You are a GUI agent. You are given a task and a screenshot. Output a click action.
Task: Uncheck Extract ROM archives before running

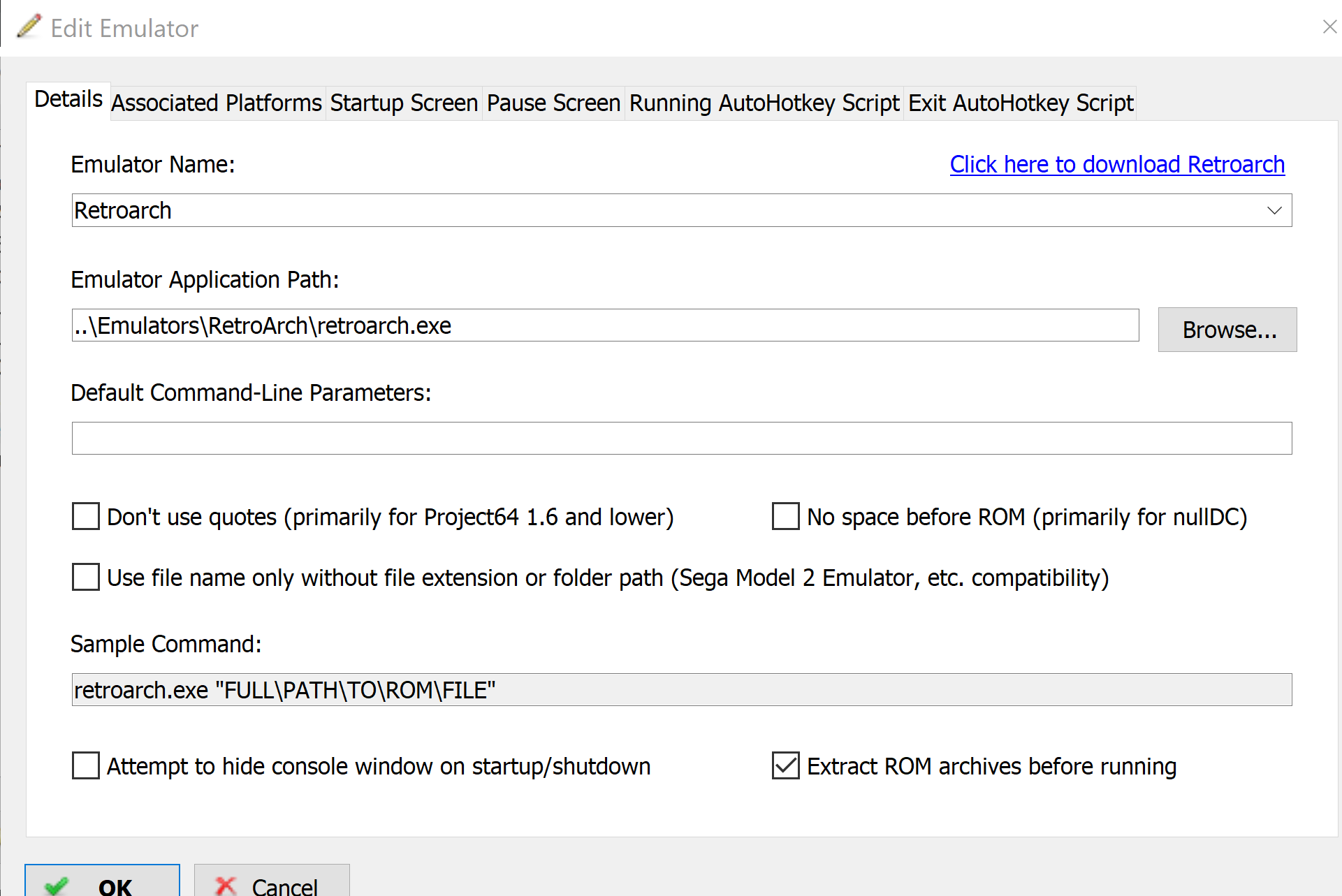tap(786, 766)
